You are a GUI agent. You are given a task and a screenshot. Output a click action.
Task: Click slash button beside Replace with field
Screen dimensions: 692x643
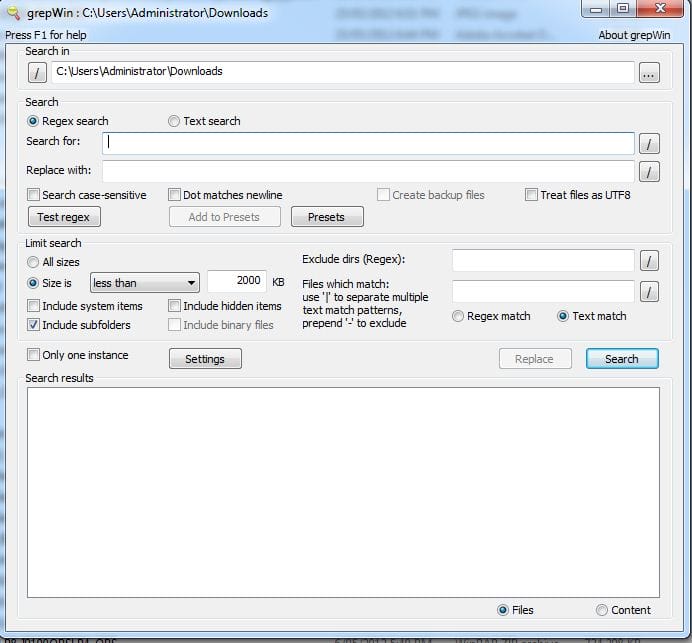click(649, 172)
